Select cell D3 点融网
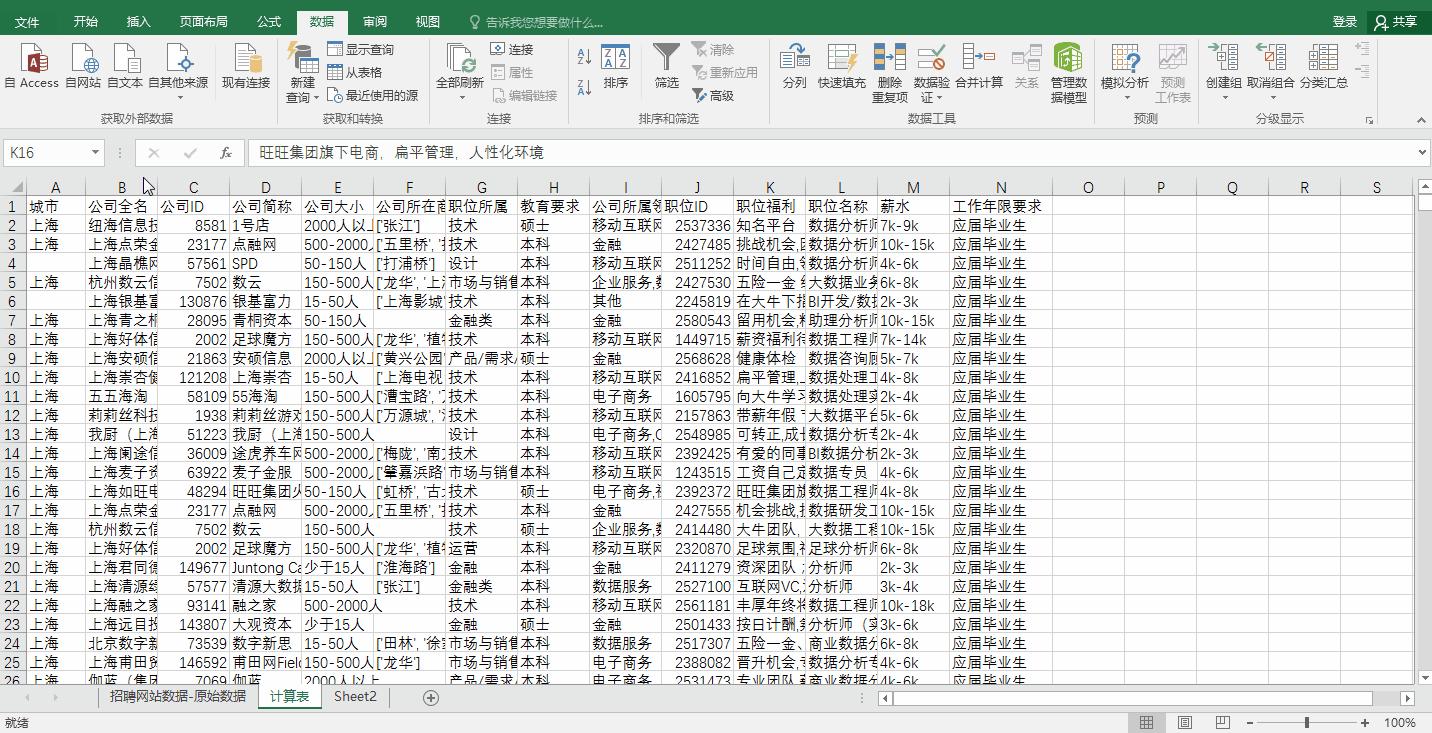This screenshot has height=733, width=1432. [265, 244]
